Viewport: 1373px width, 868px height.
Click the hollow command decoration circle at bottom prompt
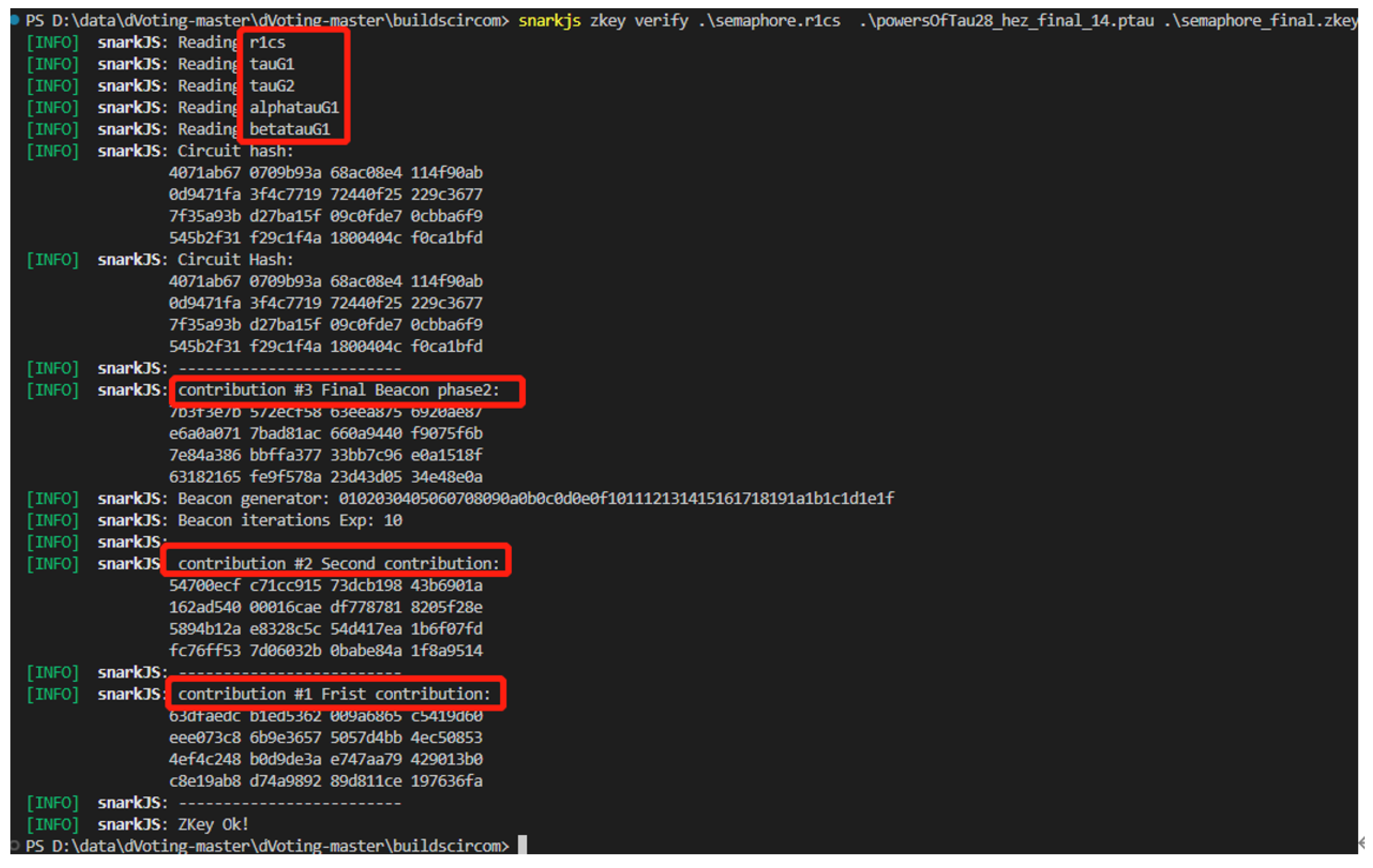16,845
